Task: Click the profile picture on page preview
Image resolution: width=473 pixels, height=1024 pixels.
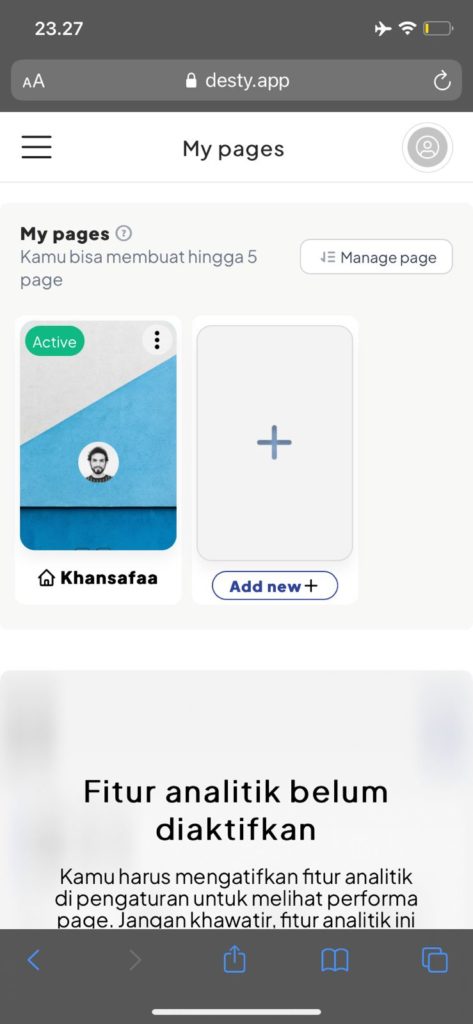Action: 99,462
